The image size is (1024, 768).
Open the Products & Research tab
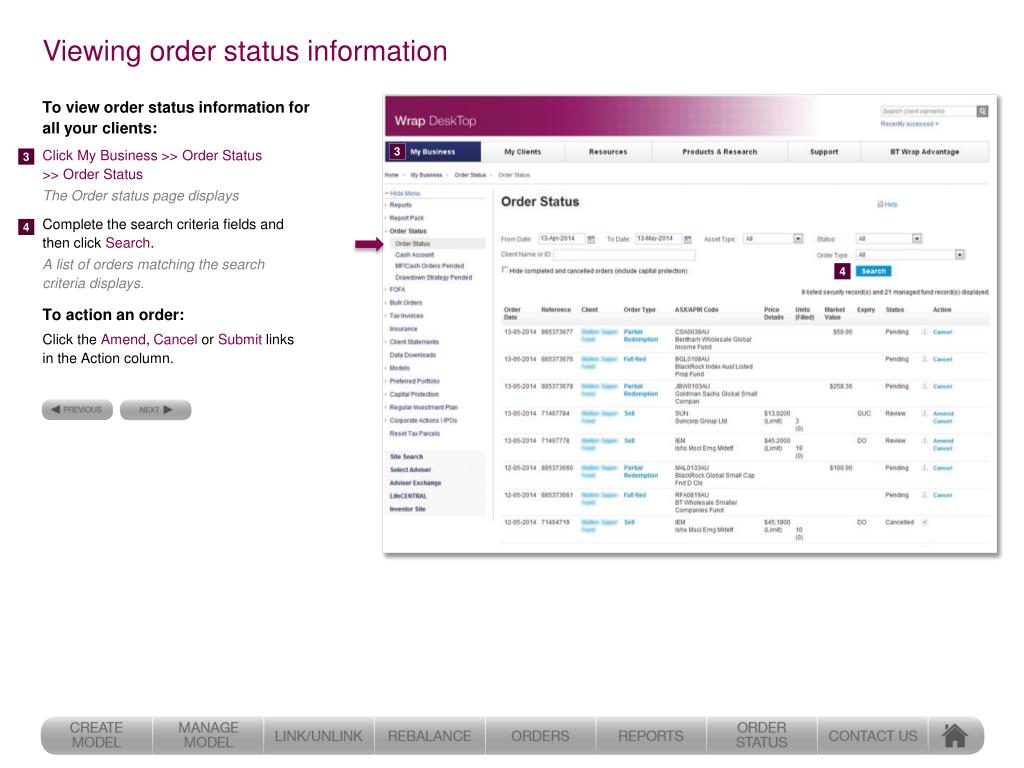coord(720,152)
